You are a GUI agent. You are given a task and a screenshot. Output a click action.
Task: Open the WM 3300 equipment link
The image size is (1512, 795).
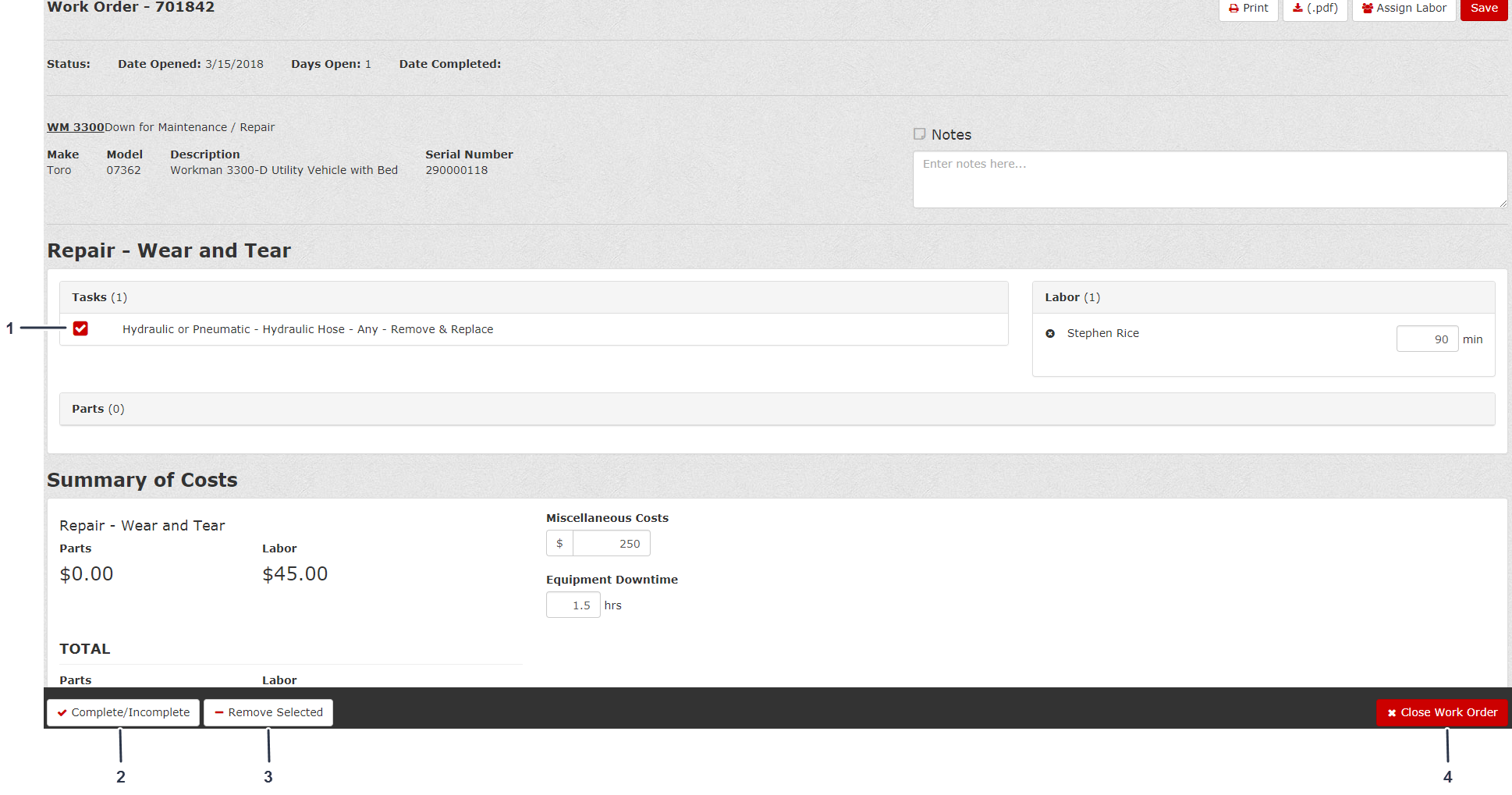[75, 127]
